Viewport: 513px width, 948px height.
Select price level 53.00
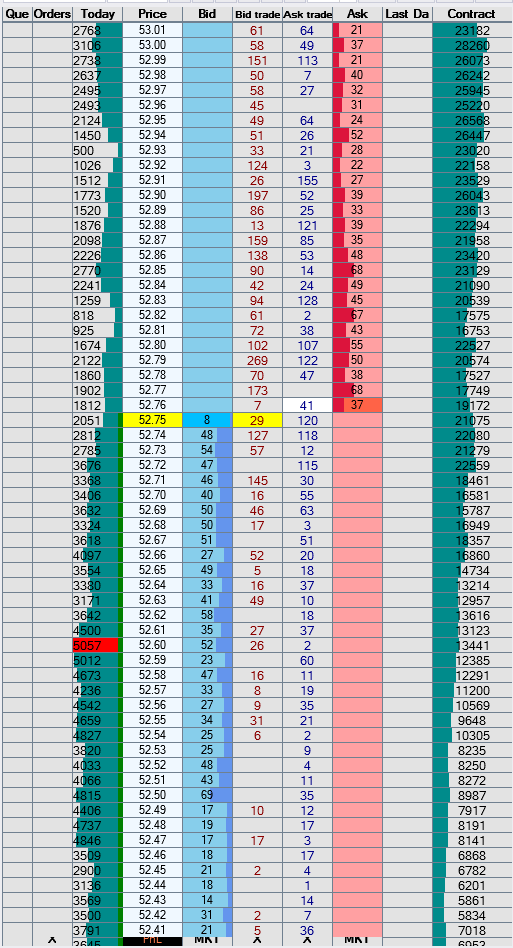click(x=152, y=45)
